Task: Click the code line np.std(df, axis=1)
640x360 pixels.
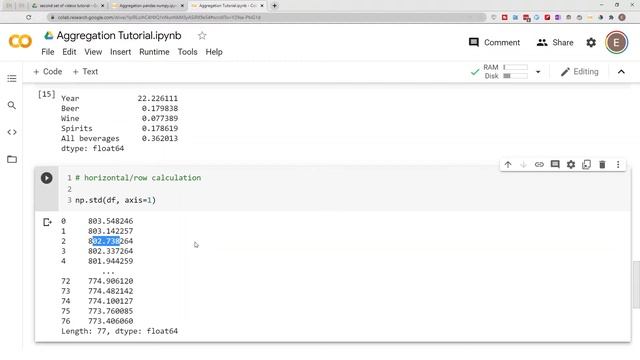Action: (116, 200)
